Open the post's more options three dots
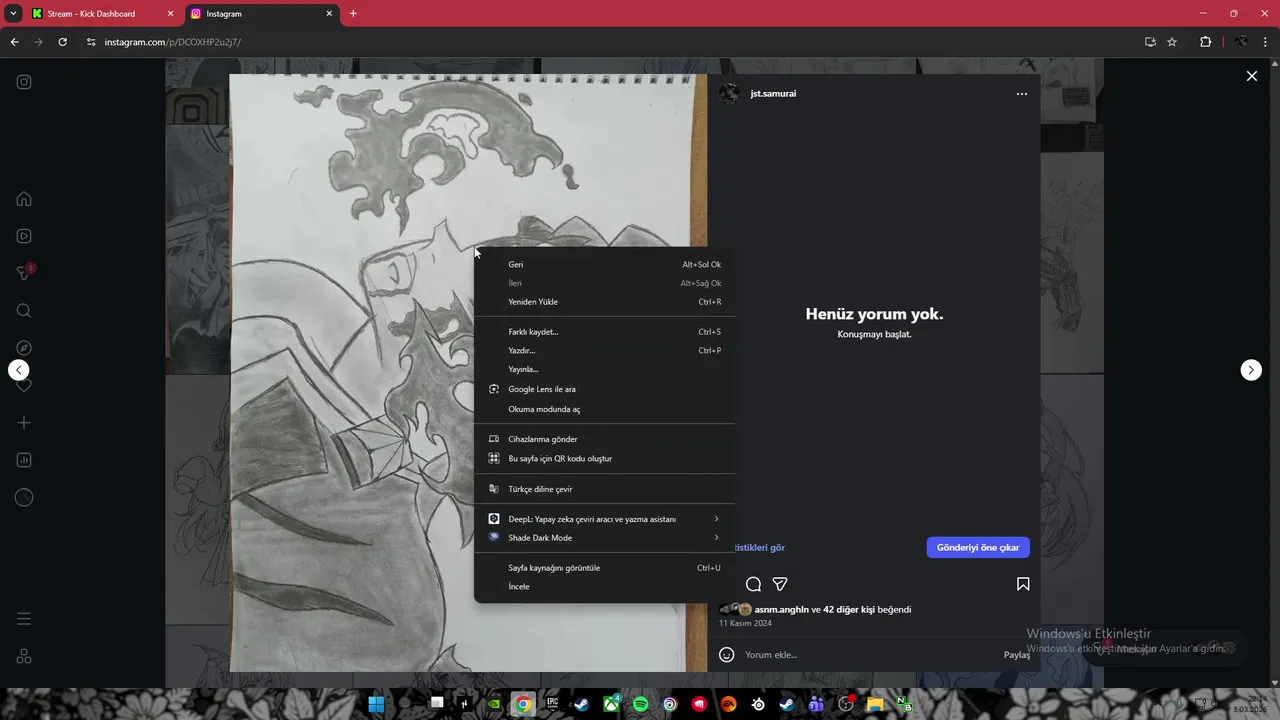Viewport: 1280px width, 720px height. coord(1021,94)
